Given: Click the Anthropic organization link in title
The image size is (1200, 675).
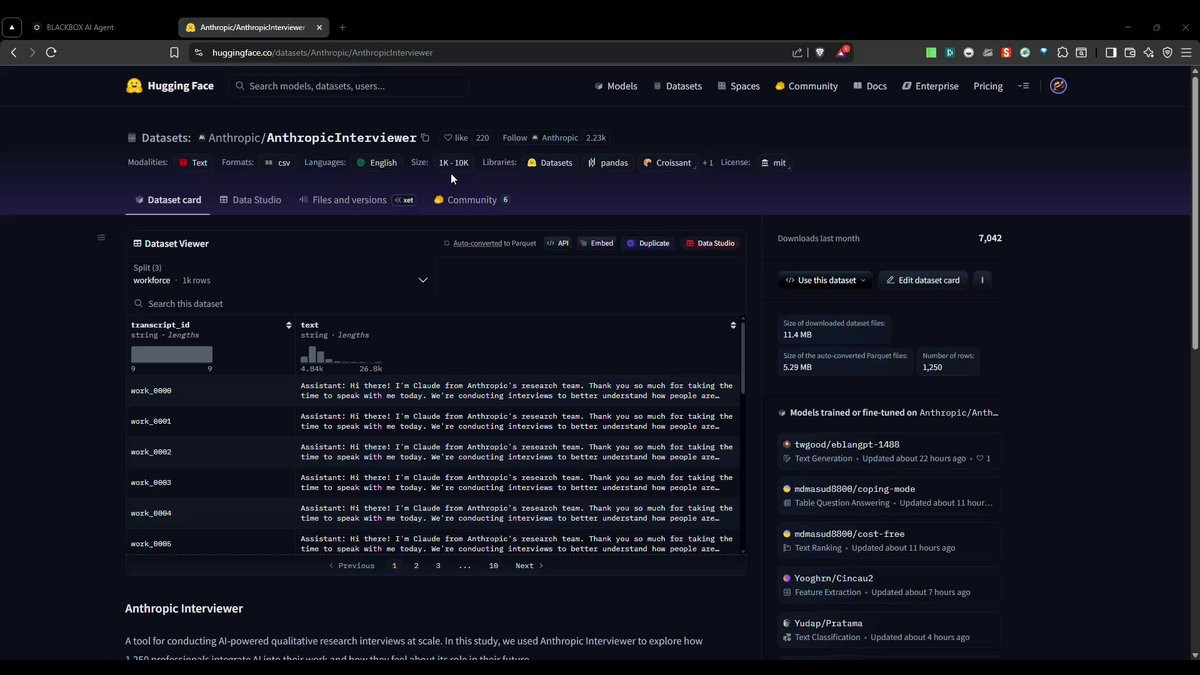Looking at the screenshot, I should 236,138.
